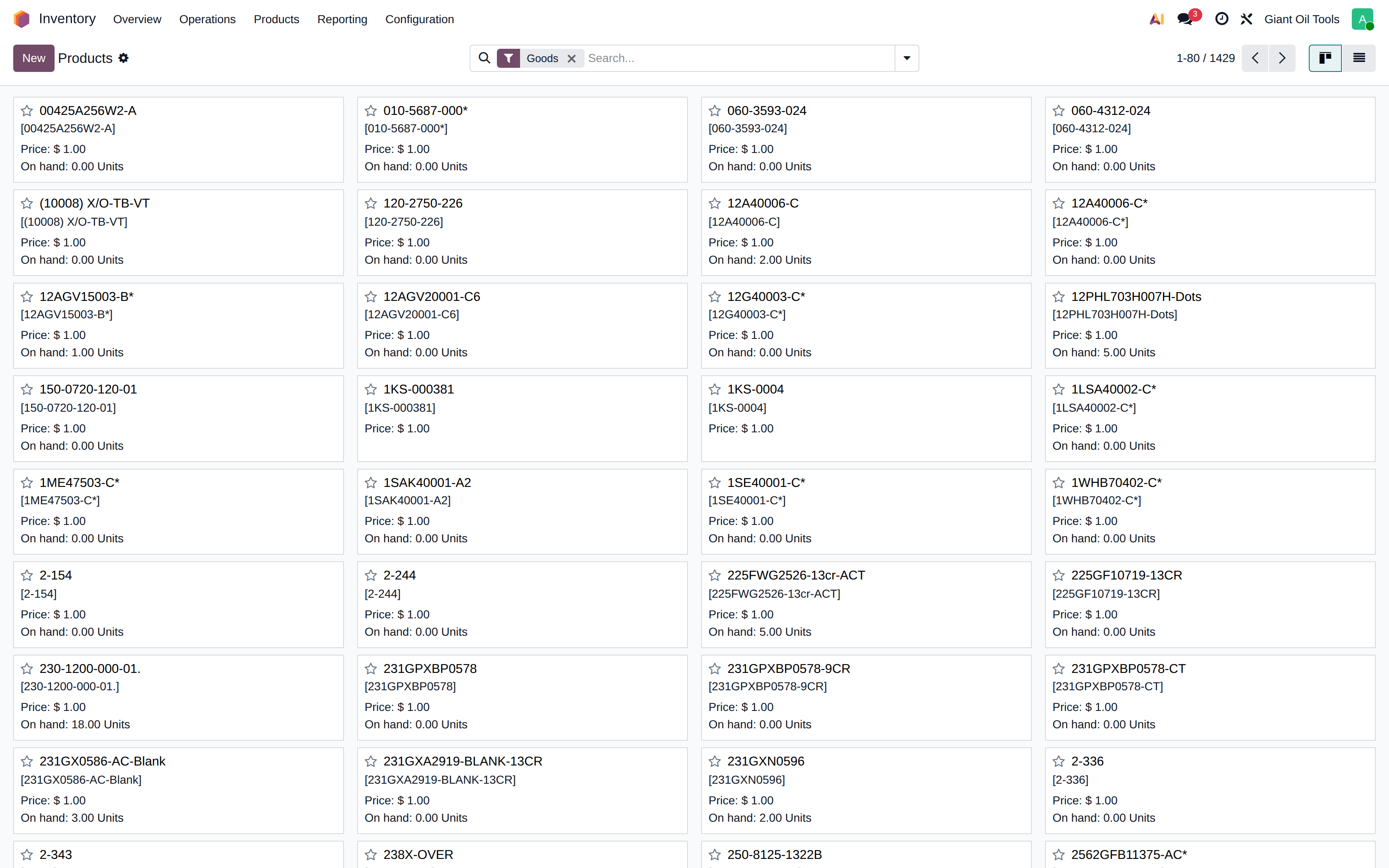Click the Inventory app title

click(67, 19)
